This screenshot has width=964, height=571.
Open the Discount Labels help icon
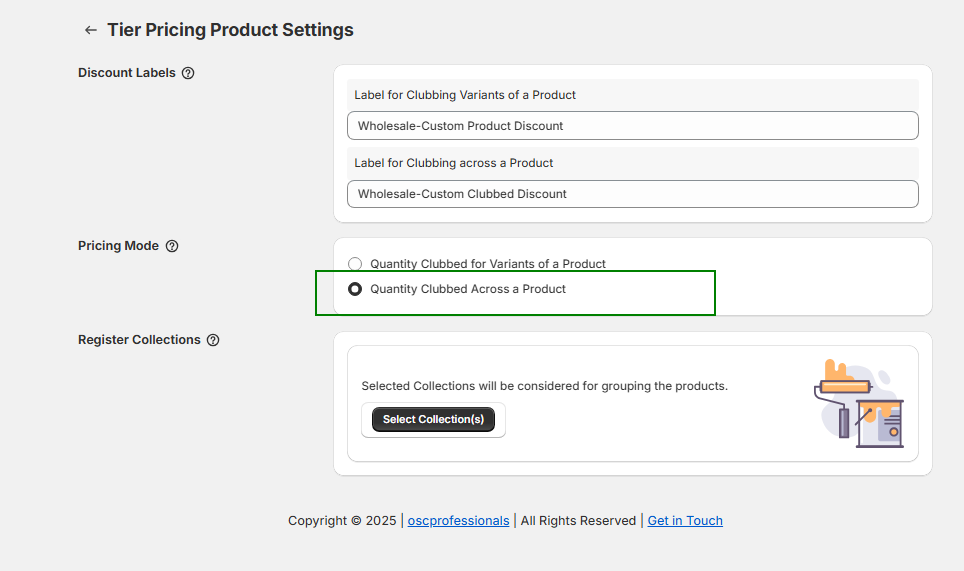[188, 73]
